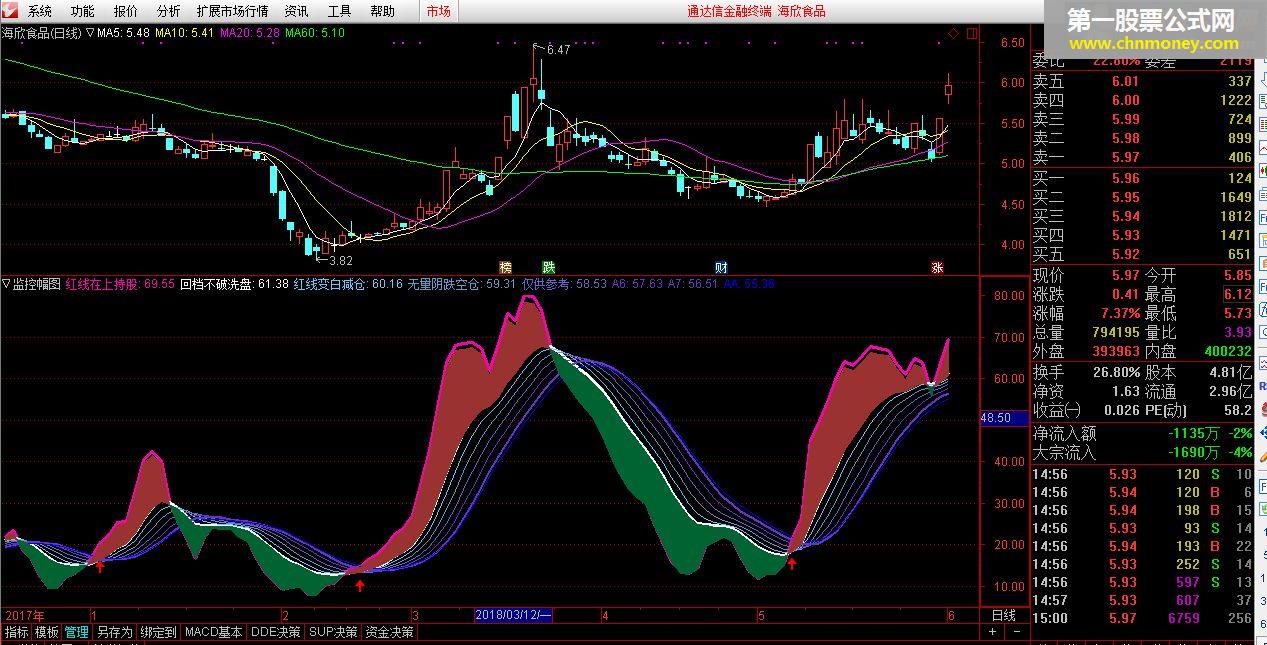The height and width of the screenshot is (645, 1267).
Task: Click the 日线 period selector
Action: click(1003, 615)
